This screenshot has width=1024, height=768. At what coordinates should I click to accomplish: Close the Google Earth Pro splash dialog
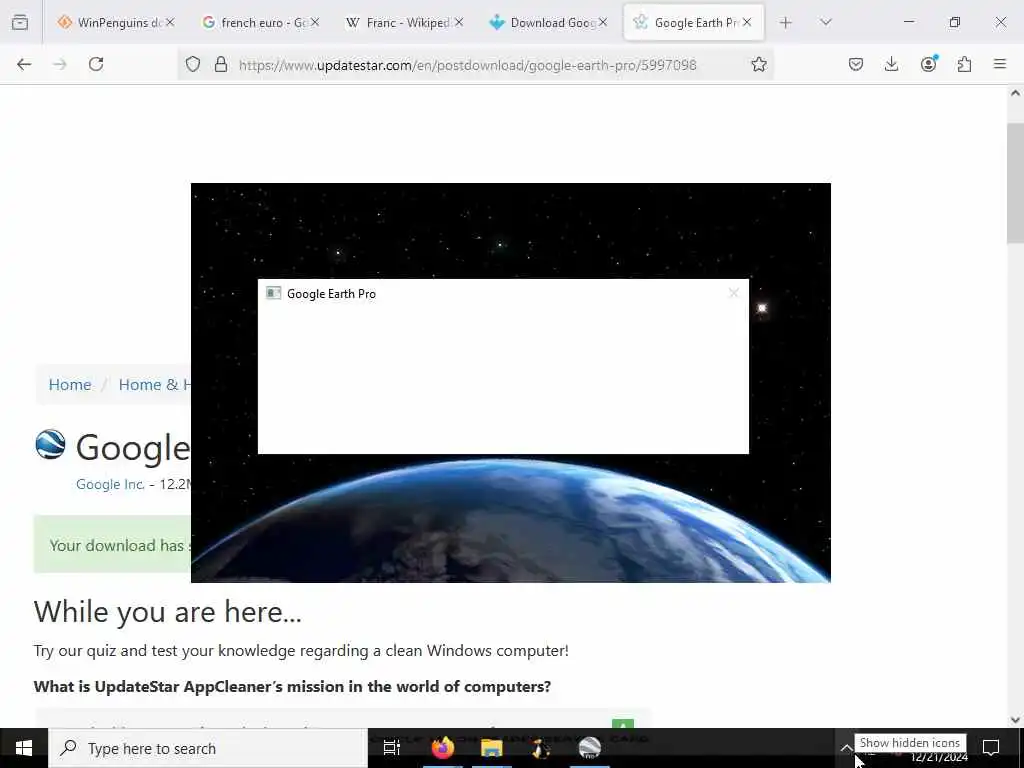(x=733, y=293)
